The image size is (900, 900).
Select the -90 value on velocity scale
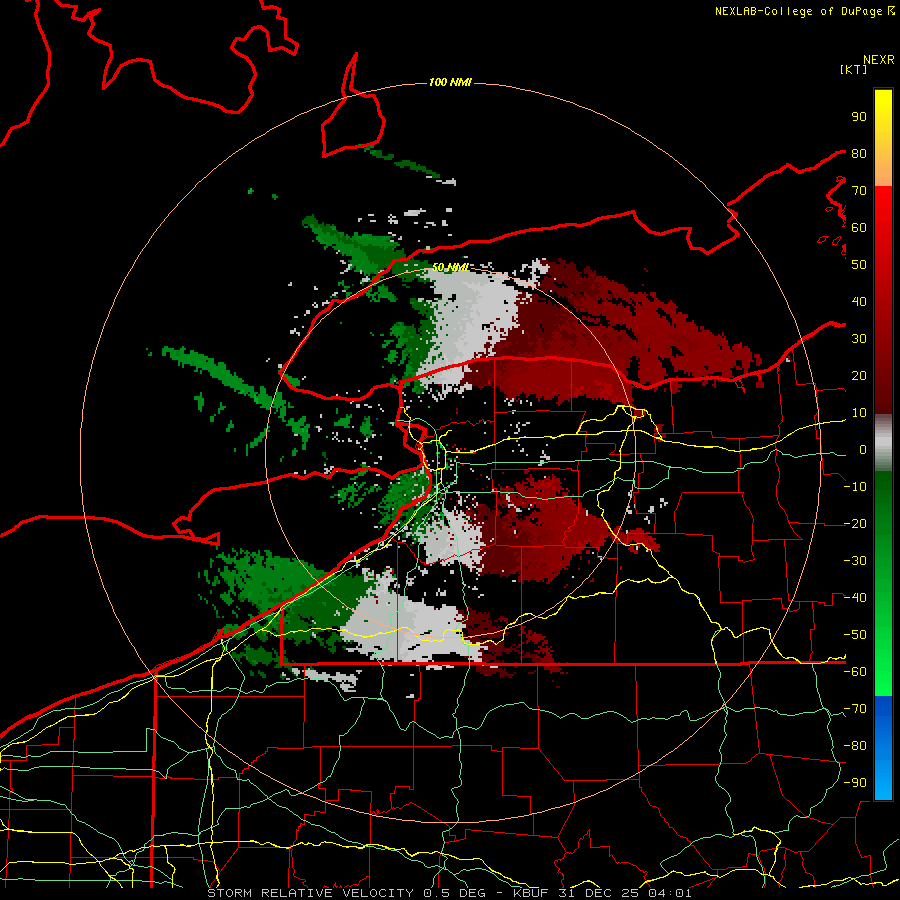tap(855, 783)
